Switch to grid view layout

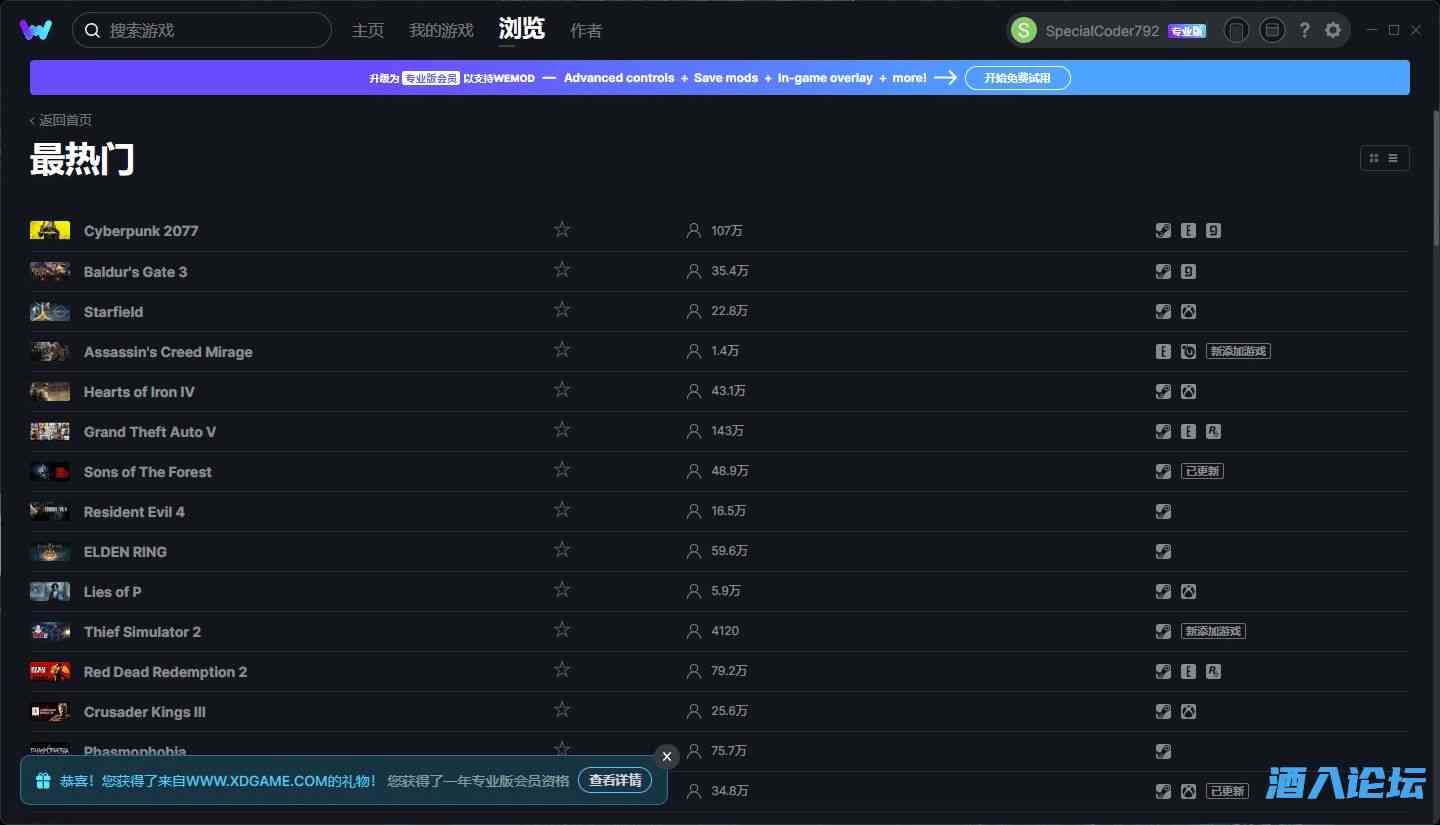click(x=1374, y=158)
